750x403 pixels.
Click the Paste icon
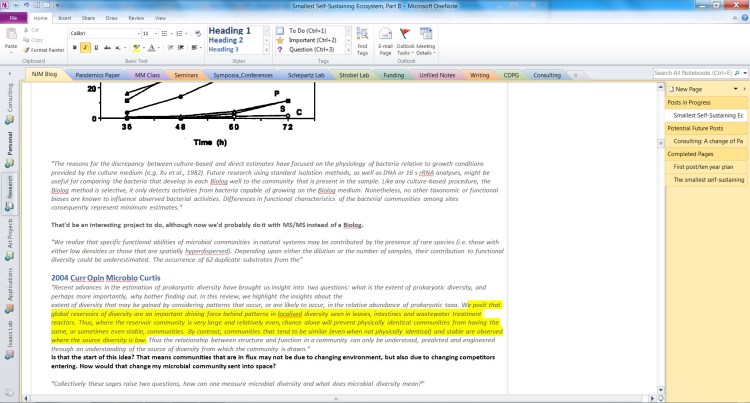tap(10, 38)
